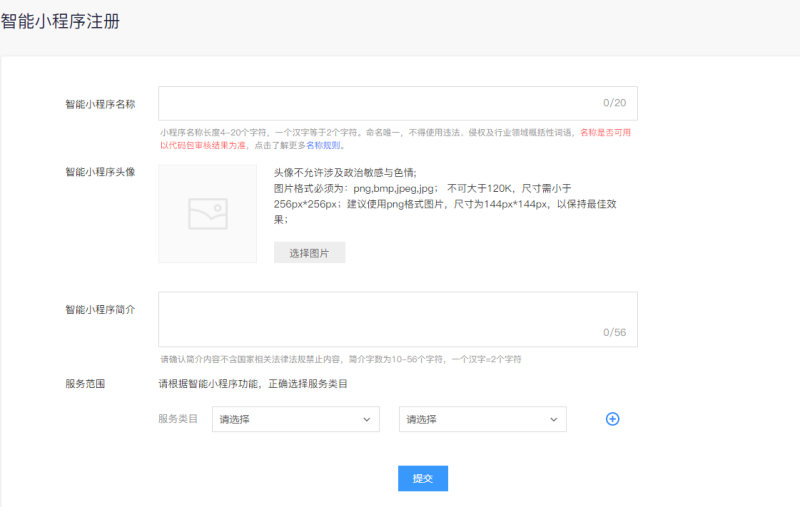This screenshot has height=507, width=800.
Task: Click the 请根据智能小程序功能 instruction text
Action: pos(253,384)
